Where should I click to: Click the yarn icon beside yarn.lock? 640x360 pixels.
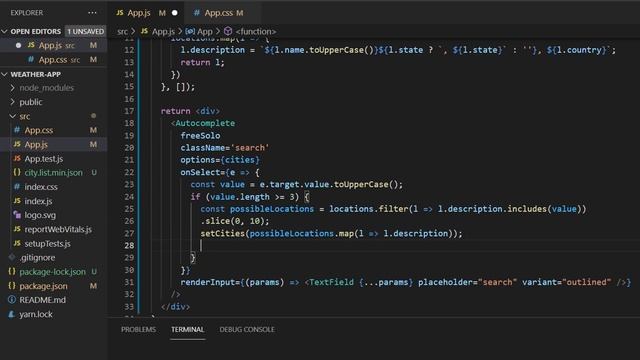12,314
